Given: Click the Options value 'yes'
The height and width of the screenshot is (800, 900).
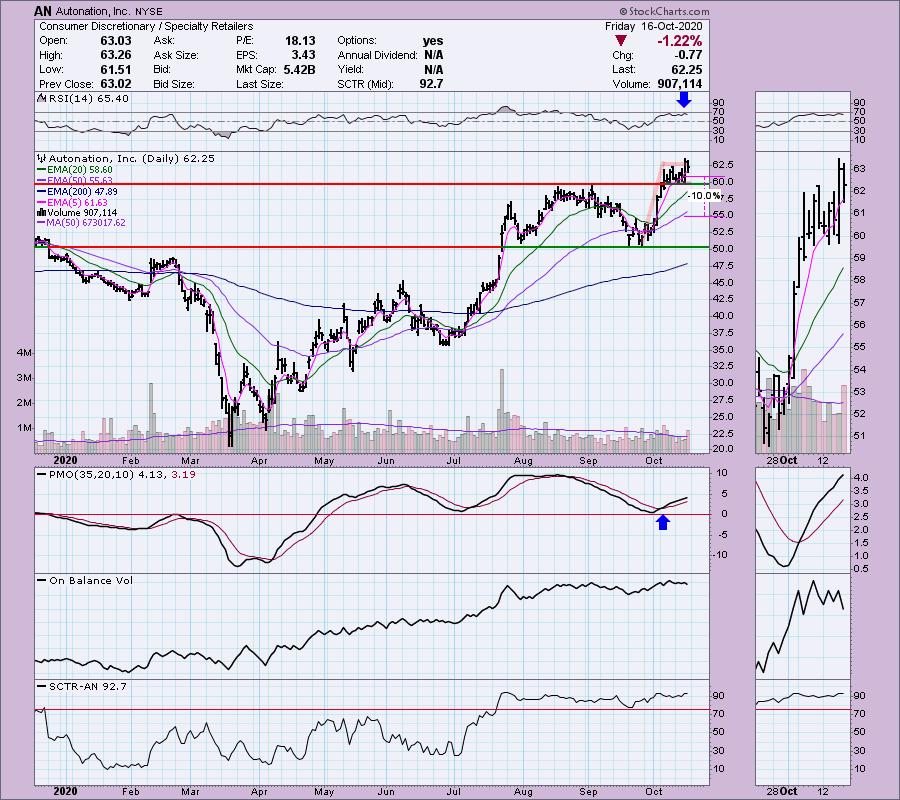Looking at the screenshot, I should [433, 41].
